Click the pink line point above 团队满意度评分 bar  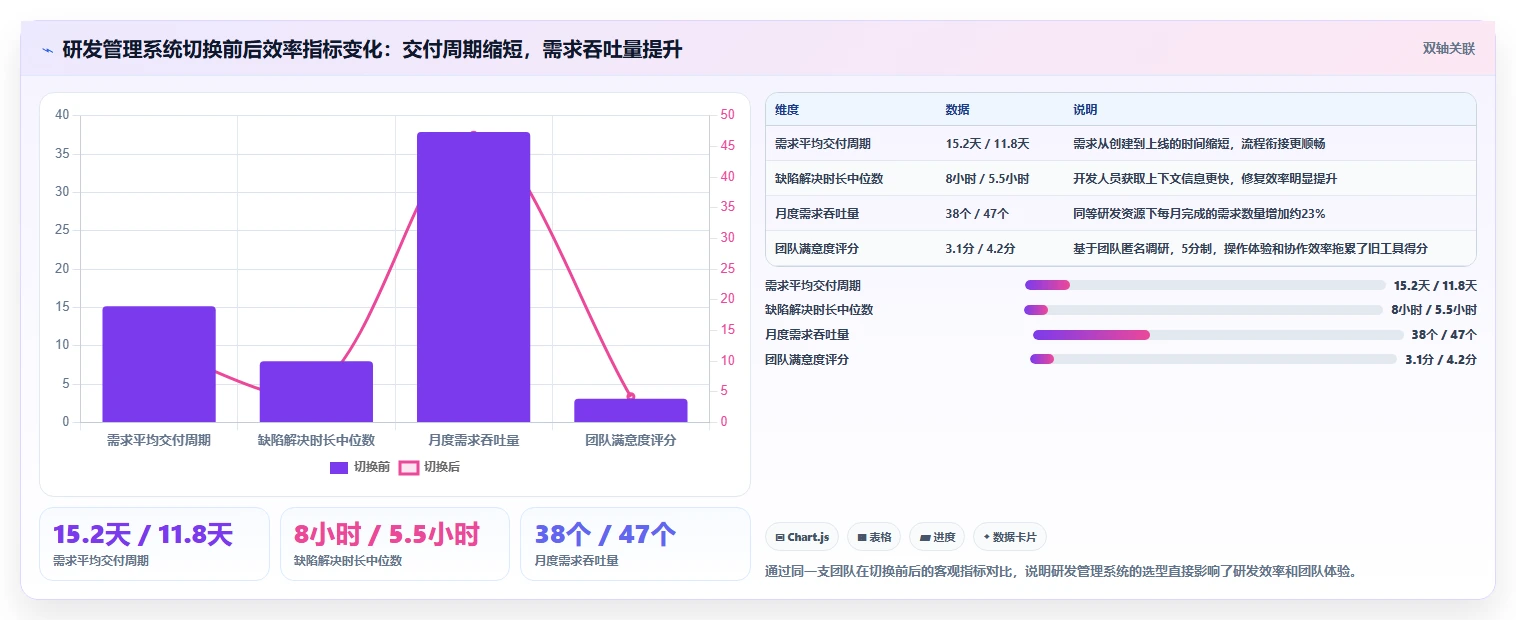point(630,397)
